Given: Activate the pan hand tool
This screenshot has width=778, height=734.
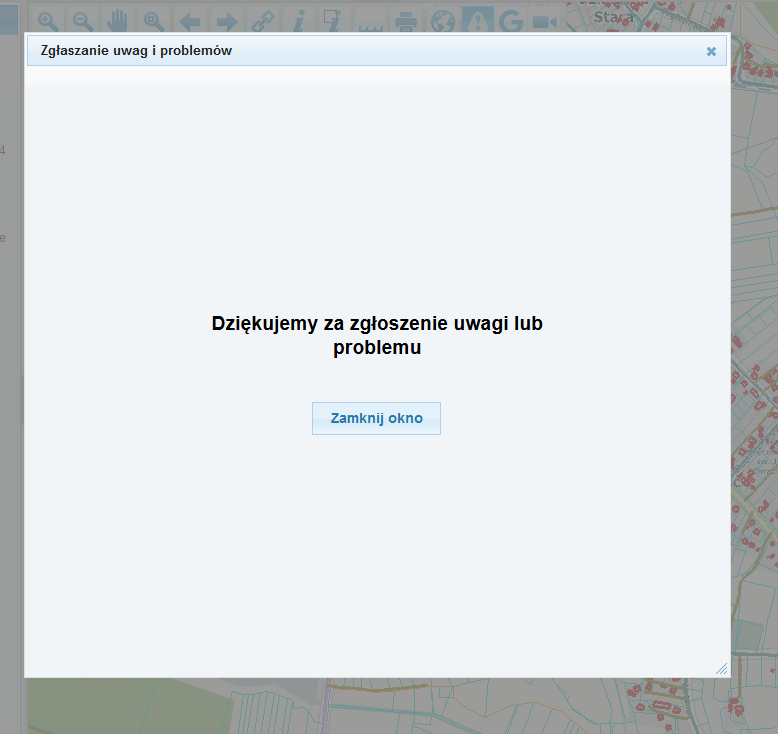Looking at the screenshot, I should click(x=118, y=22).
